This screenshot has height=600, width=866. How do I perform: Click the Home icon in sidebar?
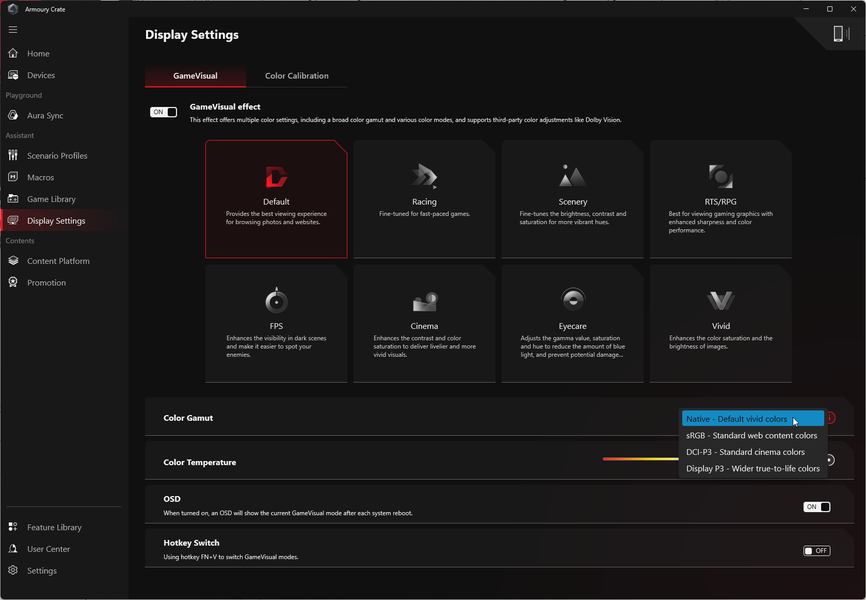coord(13,54)
